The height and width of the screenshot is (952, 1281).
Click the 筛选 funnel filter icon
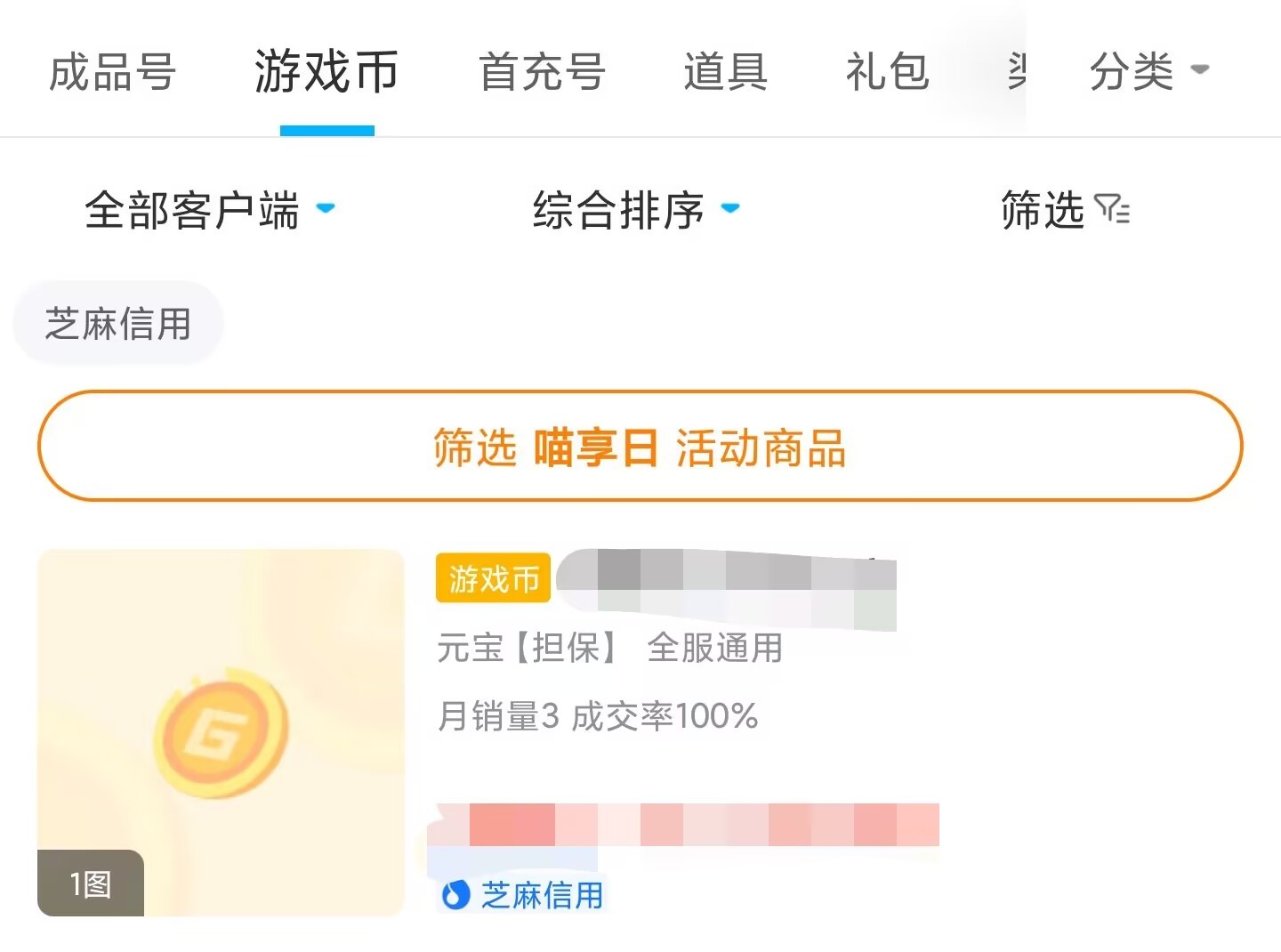[1112, 210]
